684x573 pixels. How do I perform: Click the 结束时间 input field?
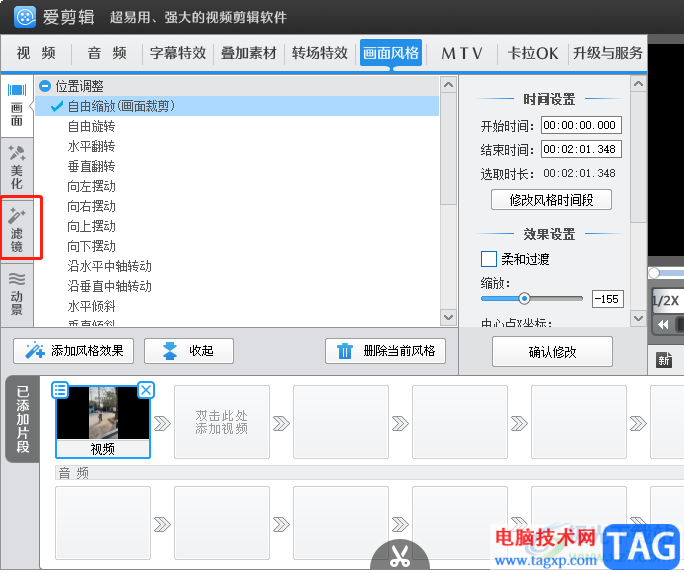click(581, 149)
